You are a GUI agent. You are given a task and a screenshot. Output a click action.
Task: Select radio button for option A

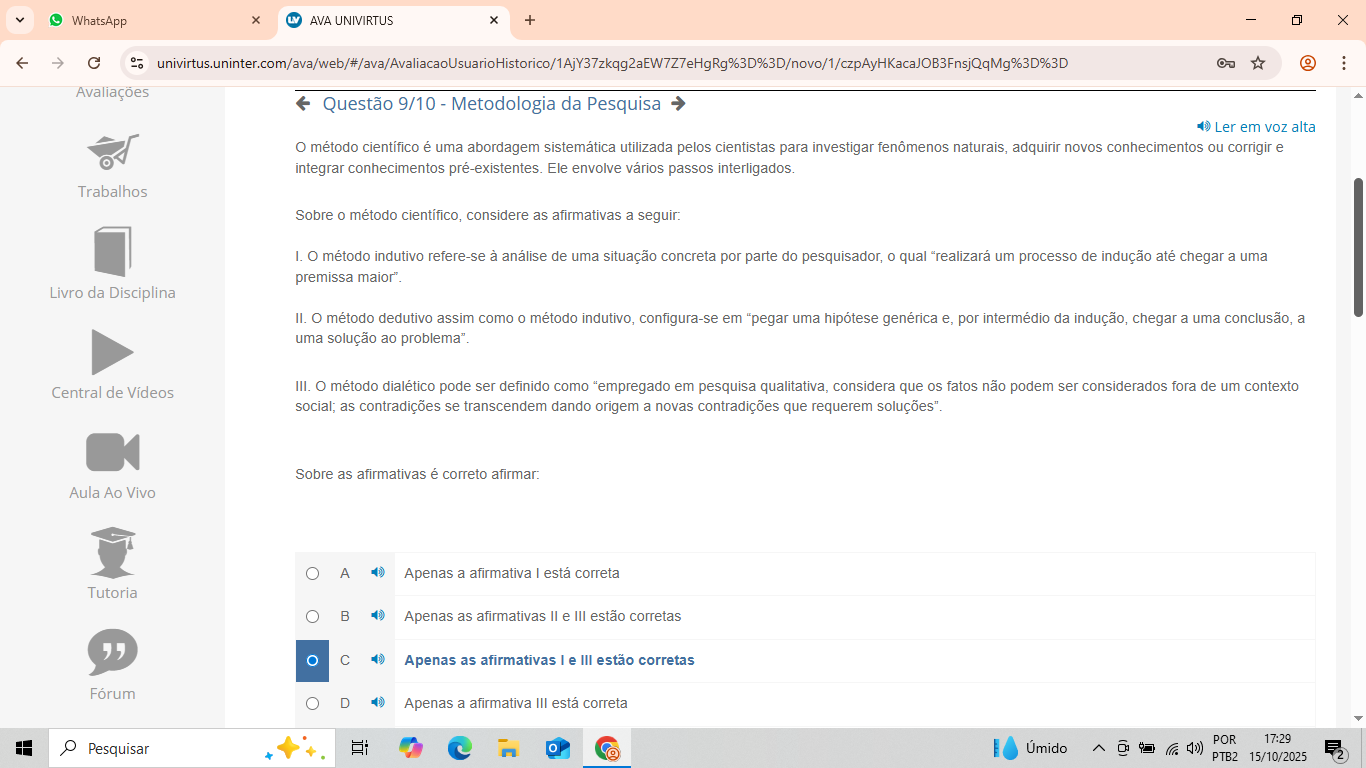point(313,574)
